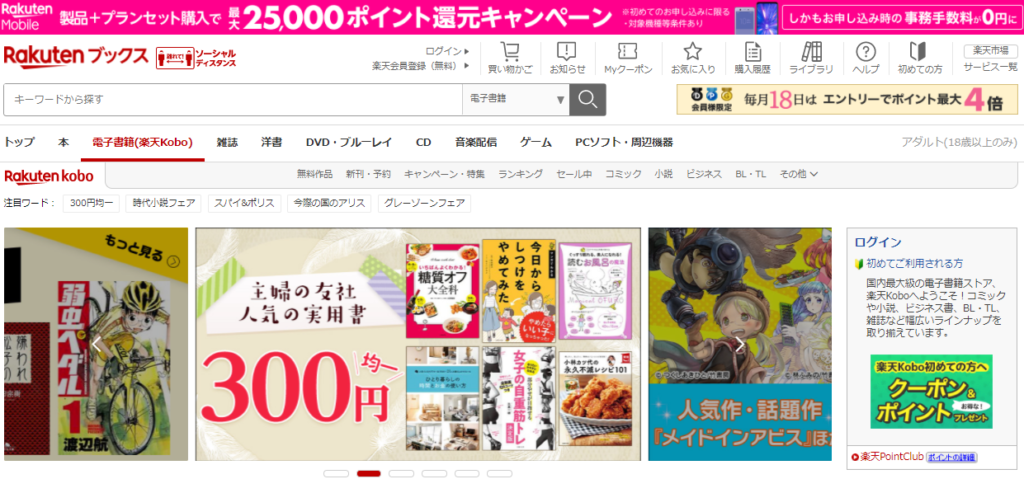Screen dimensions: 1024x479
Task: Expand the その他 menu in kobo navigation
Action: (x=799, y=174)
